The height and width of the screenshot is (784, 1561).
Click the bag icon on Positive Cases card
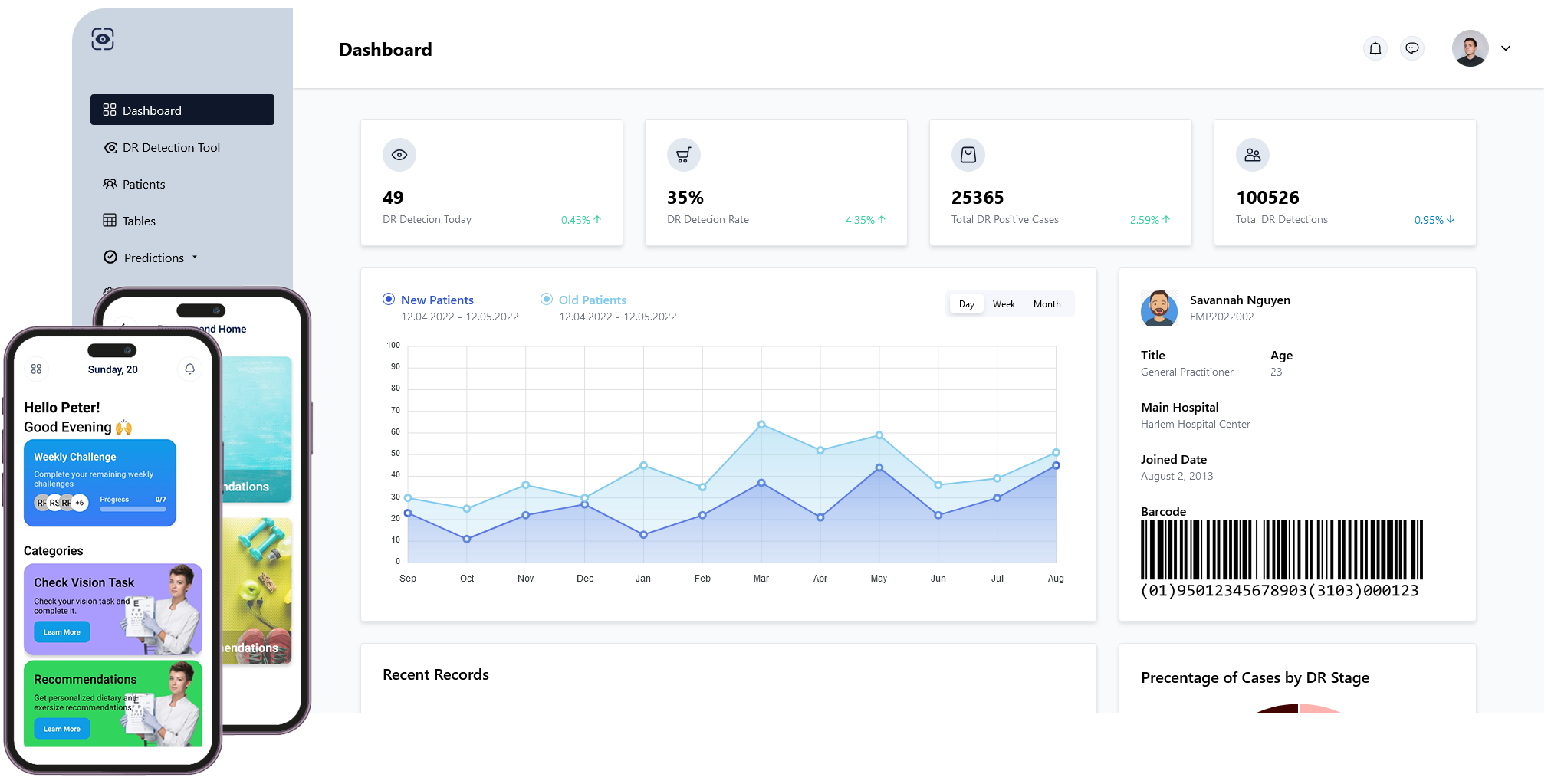coord(968,155)
